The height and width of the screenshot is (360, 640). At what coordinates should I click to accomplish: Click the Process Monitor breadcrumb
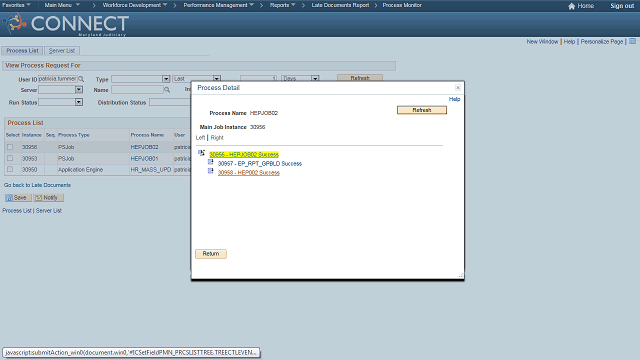click(x=402, y=5)
